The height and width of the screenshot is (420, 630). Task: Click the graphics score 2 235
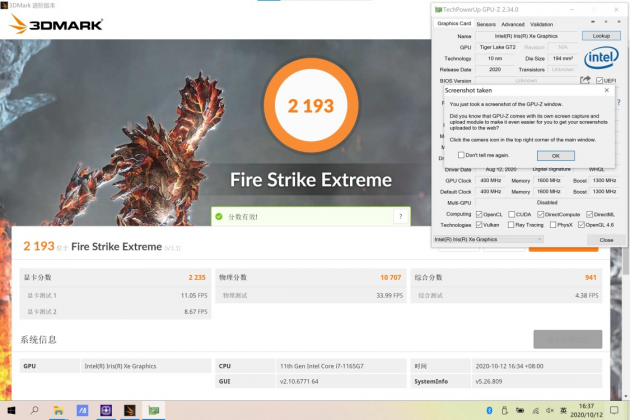[197, 277]
